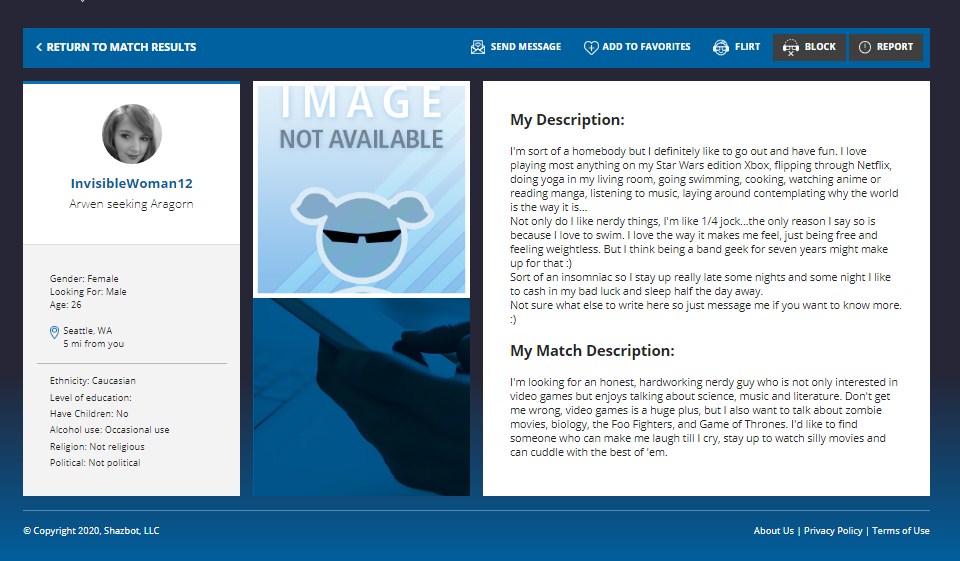Open the Terms of Use footer link
Viewport: 960px width, 561px height.
pos(900,531)
